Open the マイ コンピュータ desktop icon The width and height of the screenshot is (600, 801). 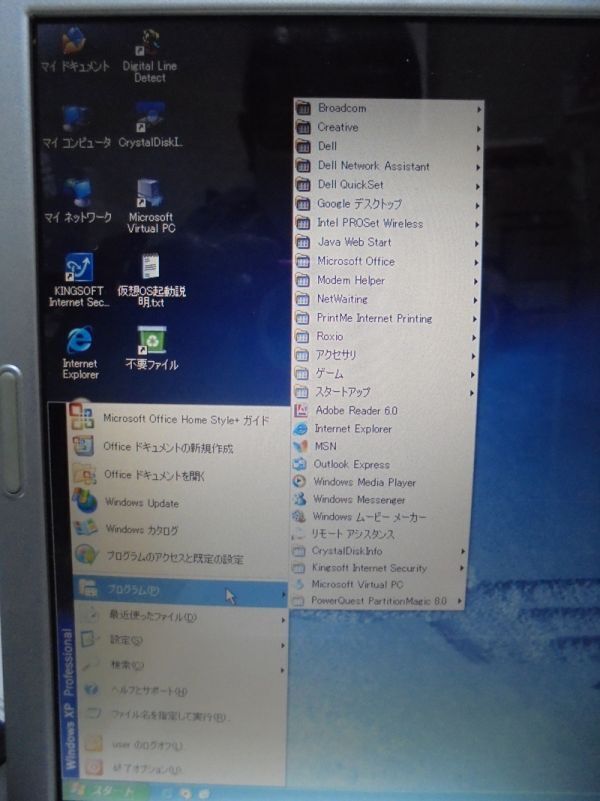tap(76, 126)
